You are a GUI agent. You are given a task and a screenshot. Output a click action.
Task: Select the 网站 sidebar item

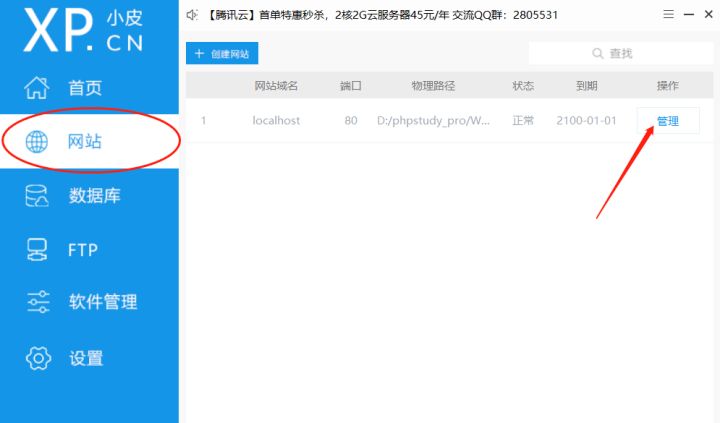[x=89, y=141]
